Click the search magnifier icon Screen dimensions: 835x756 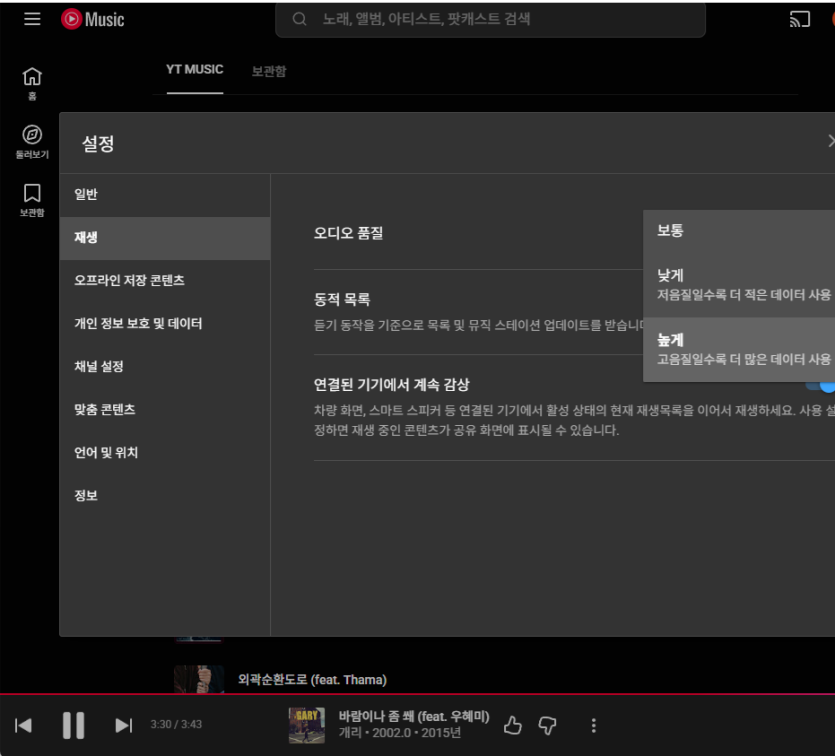pyautogui.click(x=299, y=19)
